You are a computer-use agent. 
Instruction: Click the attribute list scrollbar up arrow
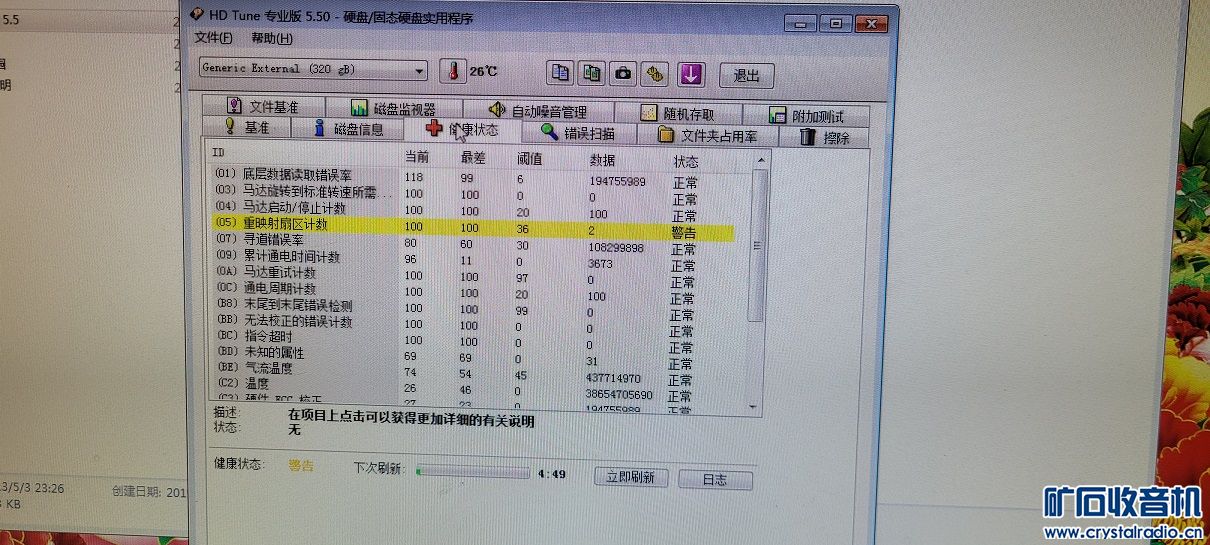pyautogui.click(x=761, y=159)
